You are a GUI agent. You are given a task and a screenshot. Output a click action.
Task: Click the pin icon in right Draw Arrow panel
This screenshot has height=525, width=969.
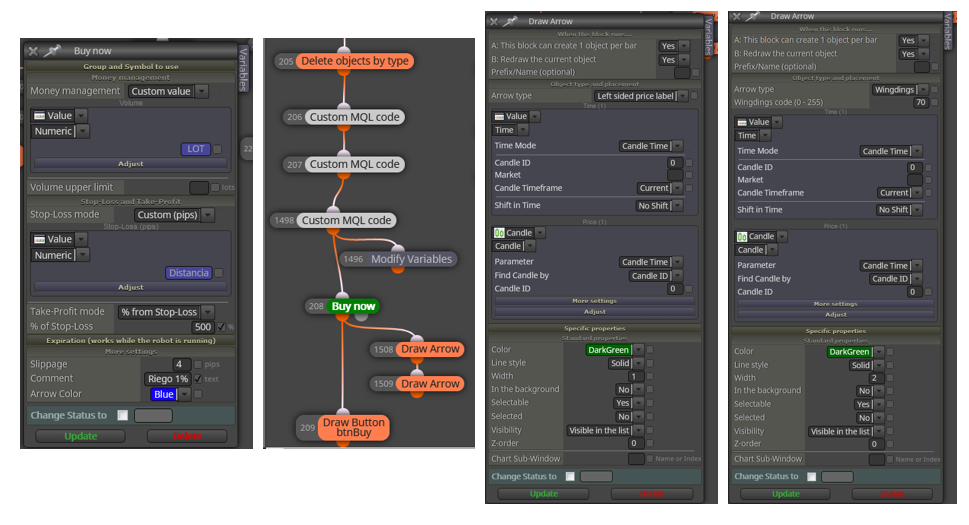point(753,16)
